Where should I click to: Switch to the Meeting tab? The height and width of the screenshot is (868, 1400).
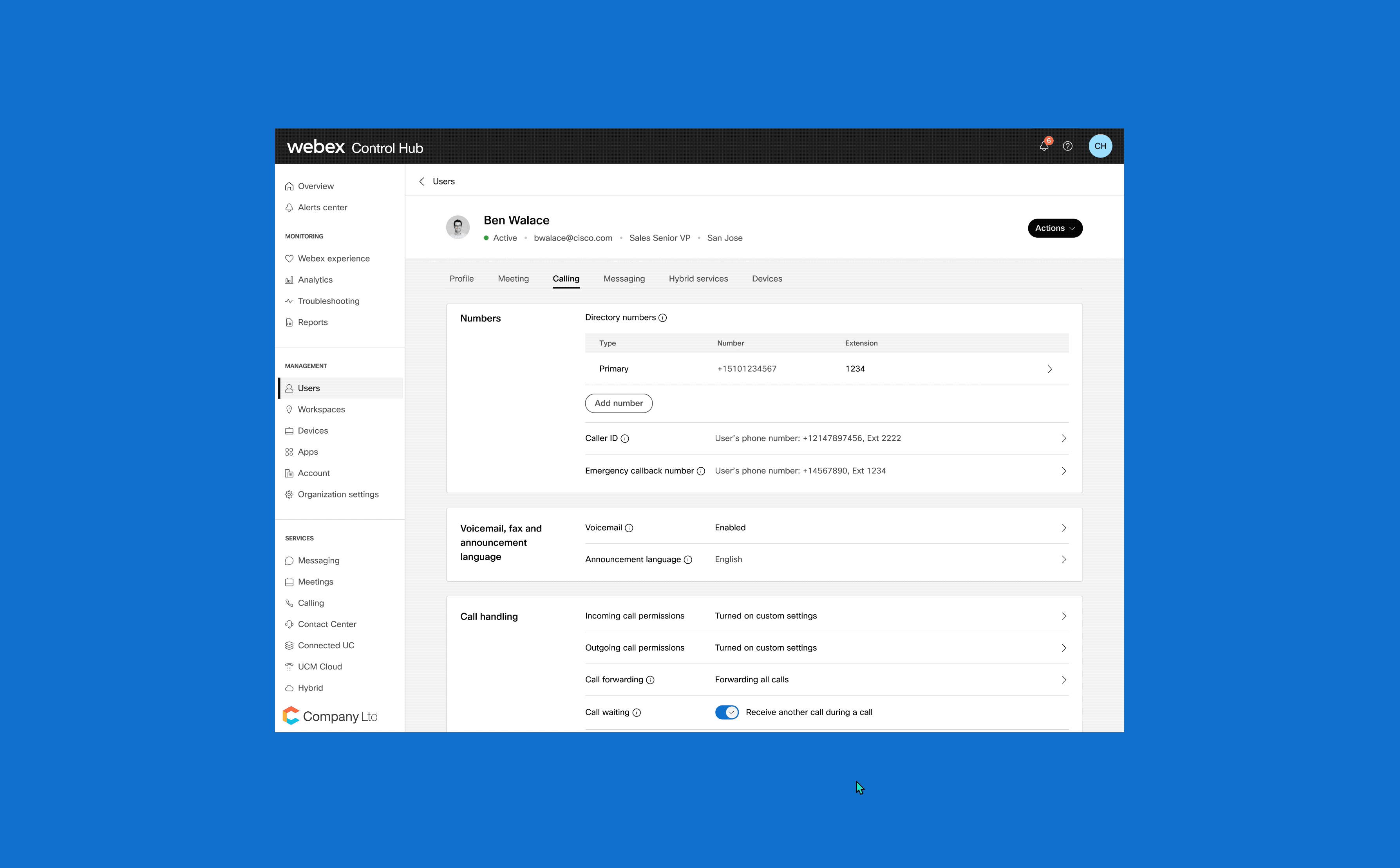click(513, 278)
